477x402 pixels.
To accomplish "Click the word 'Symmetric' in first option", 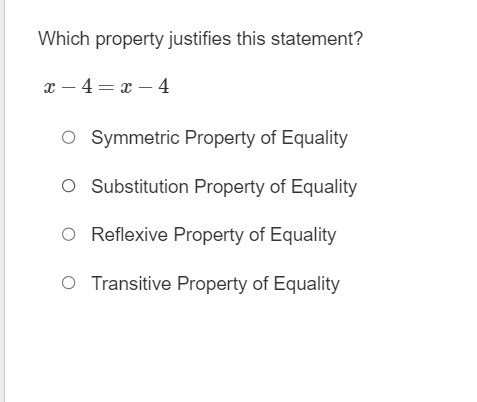I will [135, 138].
